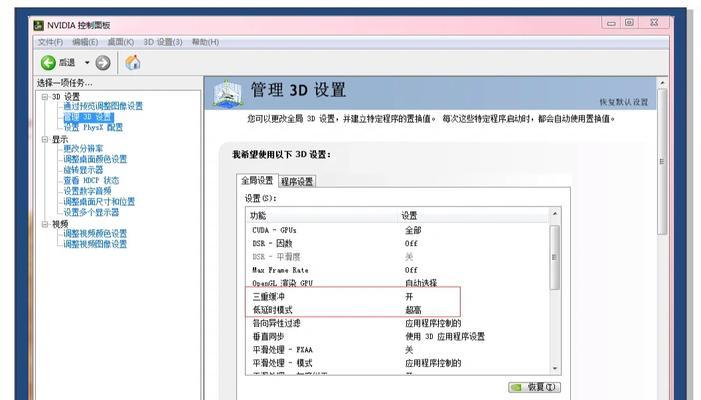701x400 pixels.
Task: Open the 桌面(K) menu
Action: (121, 42)
